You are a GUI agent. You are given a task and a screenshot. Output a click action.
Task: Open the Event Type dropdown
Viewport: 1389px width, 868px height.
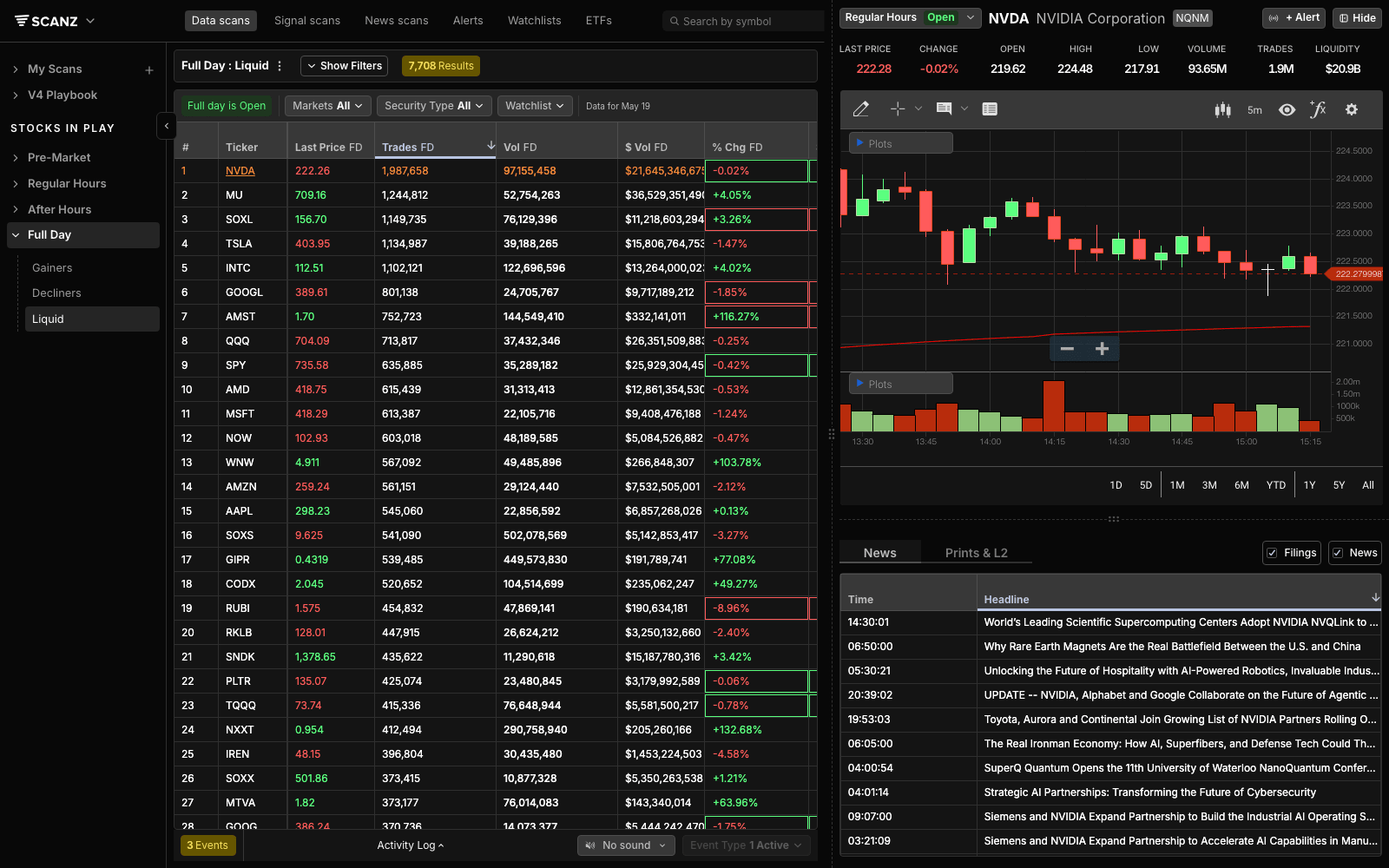pyautogui.click(x=747, y=845)
